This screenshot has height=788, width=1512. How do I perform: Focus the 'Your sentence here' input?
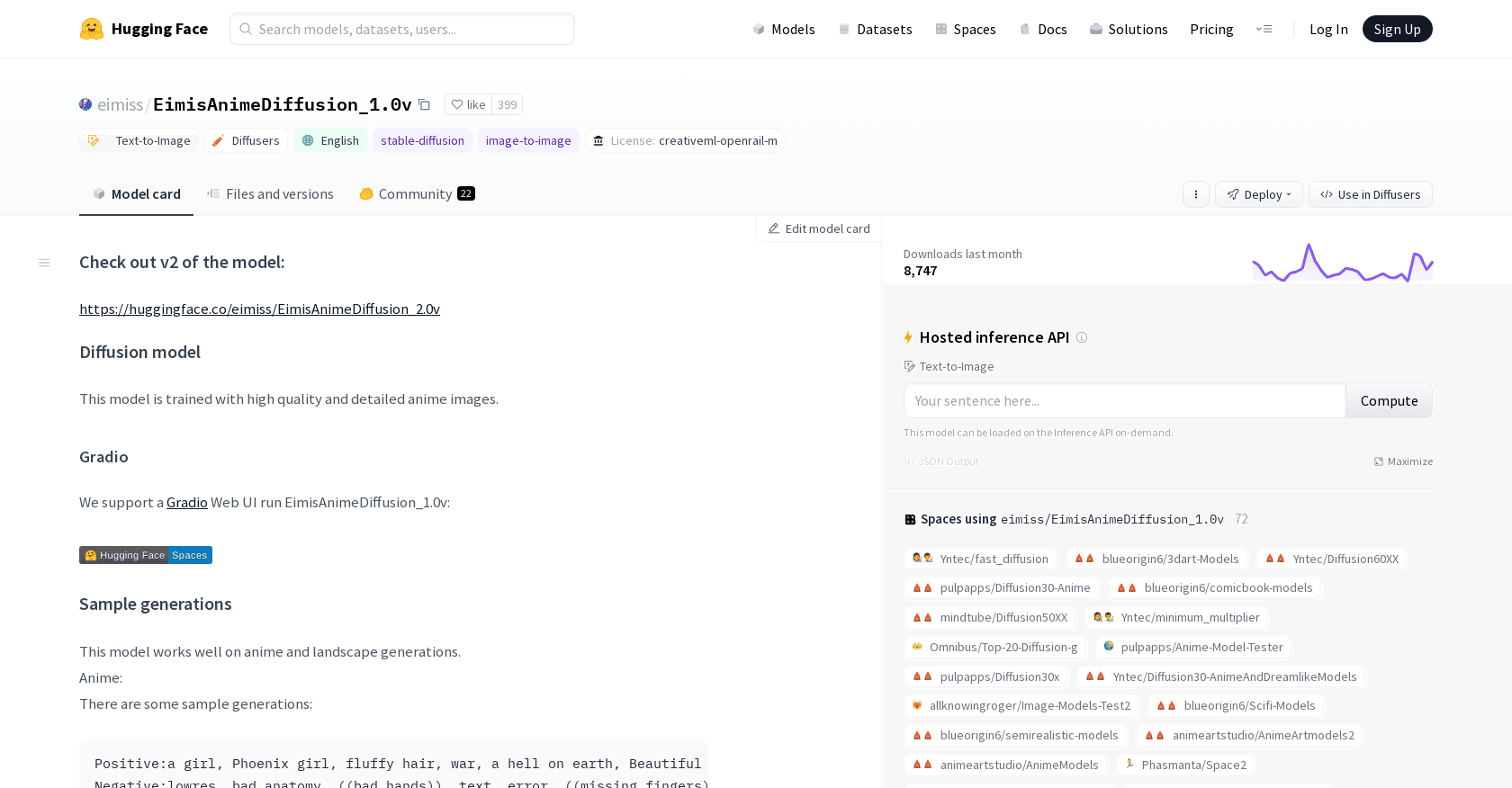[1125, 401]
